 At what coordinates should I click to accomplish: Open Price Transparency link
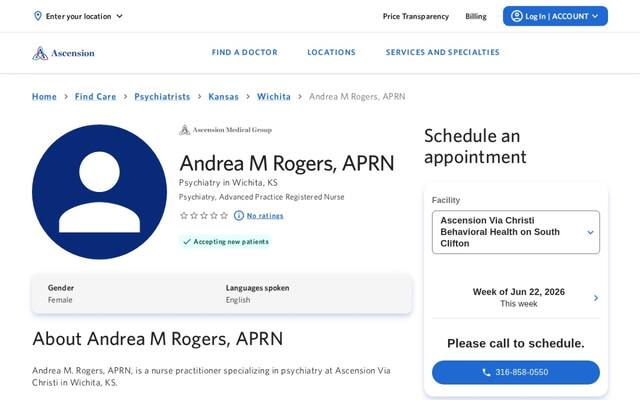coord(416,16)
